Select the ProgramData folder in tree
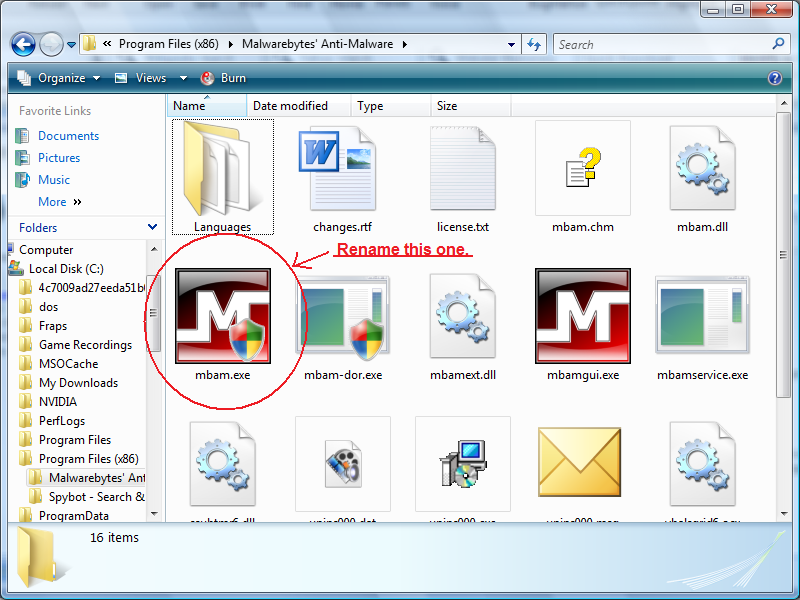 (74, 516)
